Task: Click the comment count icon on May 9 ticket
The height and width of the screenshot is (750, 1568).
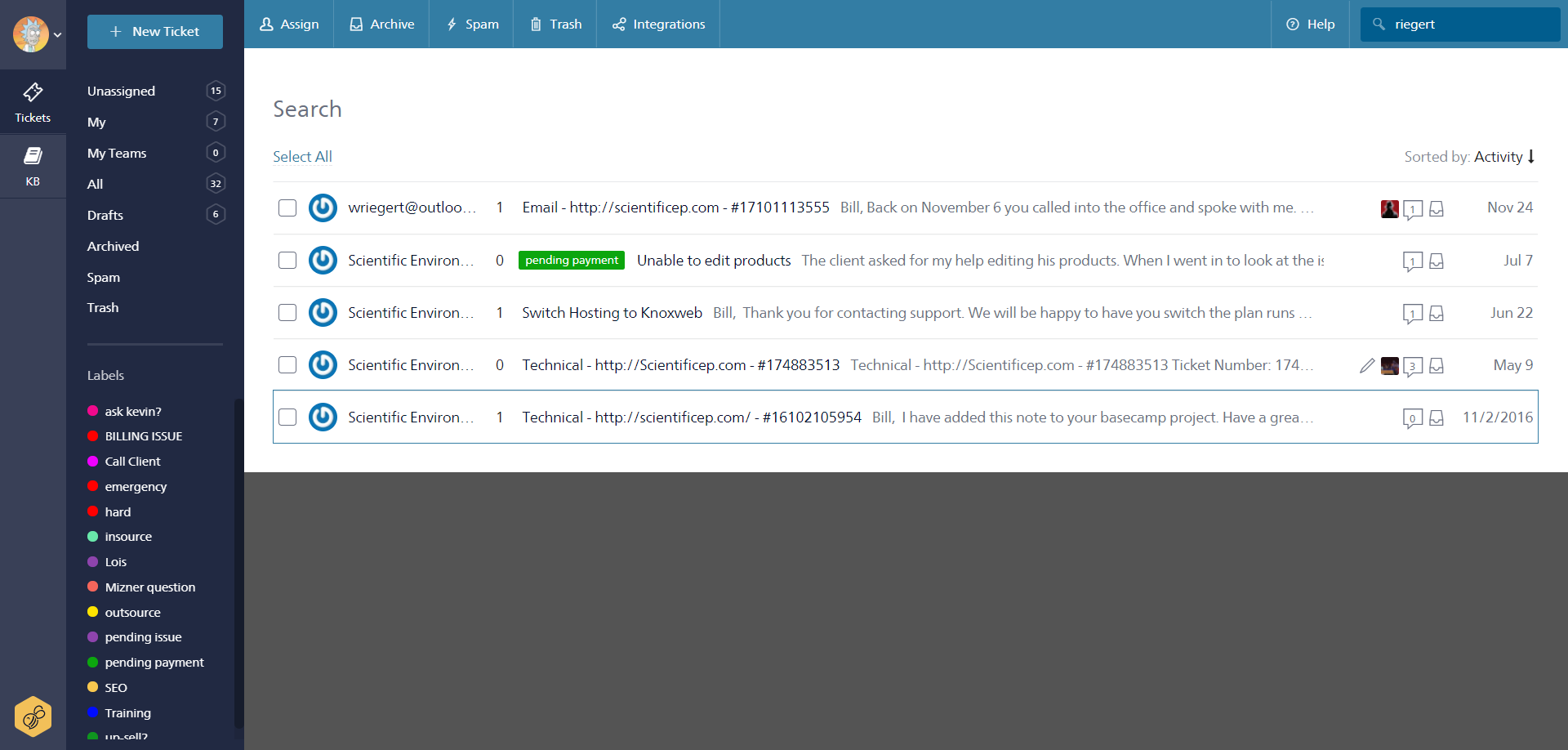Action: pyautogui.click(x=1413, y=367)
